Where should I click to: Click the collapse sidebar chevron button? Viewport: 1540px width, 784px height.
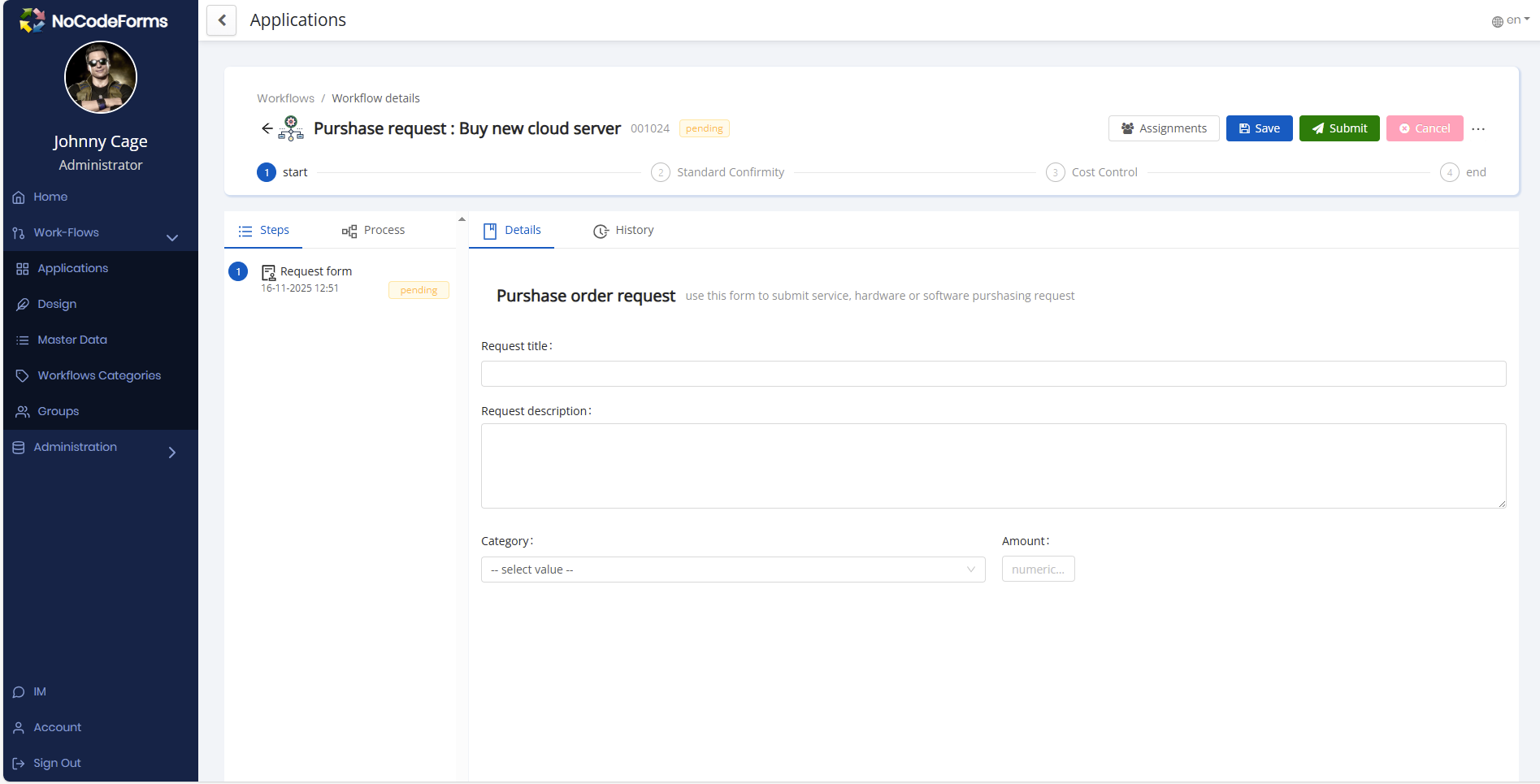pyautogui.click(x=222, y=20)
